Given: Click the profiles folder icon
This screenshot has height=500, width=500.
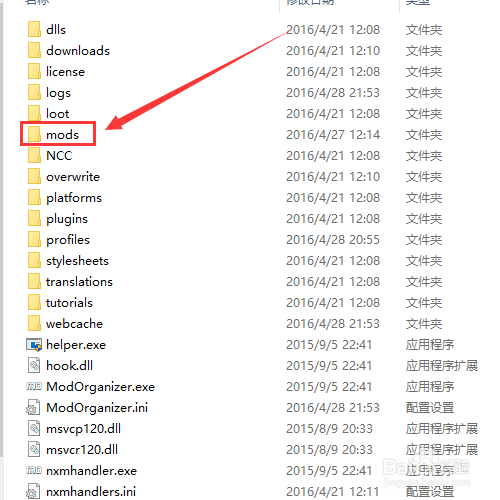Looking at the screenshot, I should [34, 239].
